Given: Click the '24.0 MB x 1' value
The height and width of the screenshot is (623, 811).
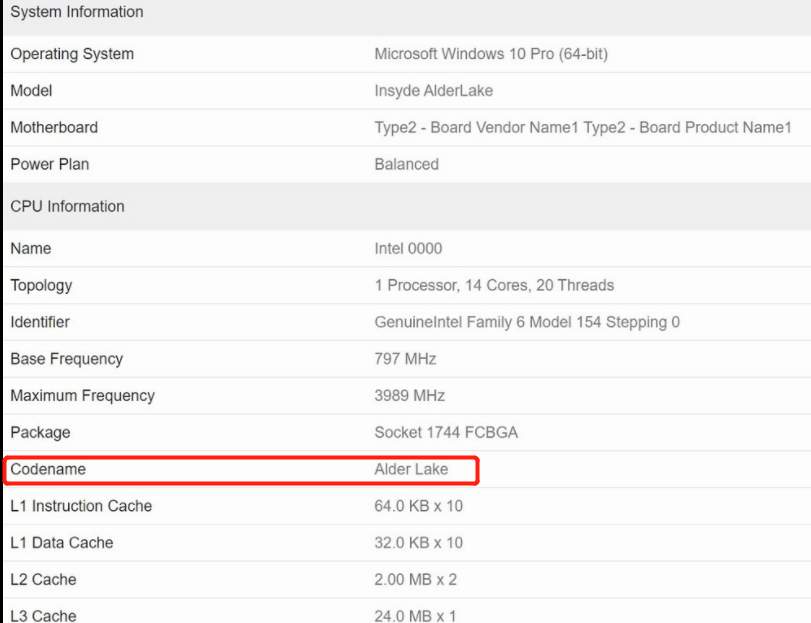Looking at the screenshot, I should click(415, 615).
